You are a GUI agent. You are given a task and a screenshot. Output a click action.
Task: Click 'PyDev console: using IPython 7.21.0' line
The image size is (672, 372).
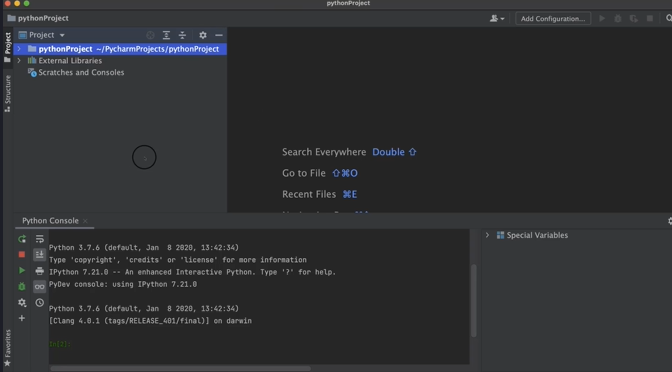coord(123,284)
